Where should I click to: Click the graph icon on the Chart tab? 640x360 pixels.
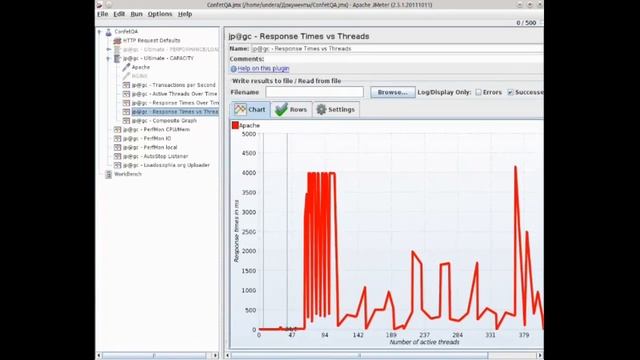pyautogui.click(x=240, y=109)
